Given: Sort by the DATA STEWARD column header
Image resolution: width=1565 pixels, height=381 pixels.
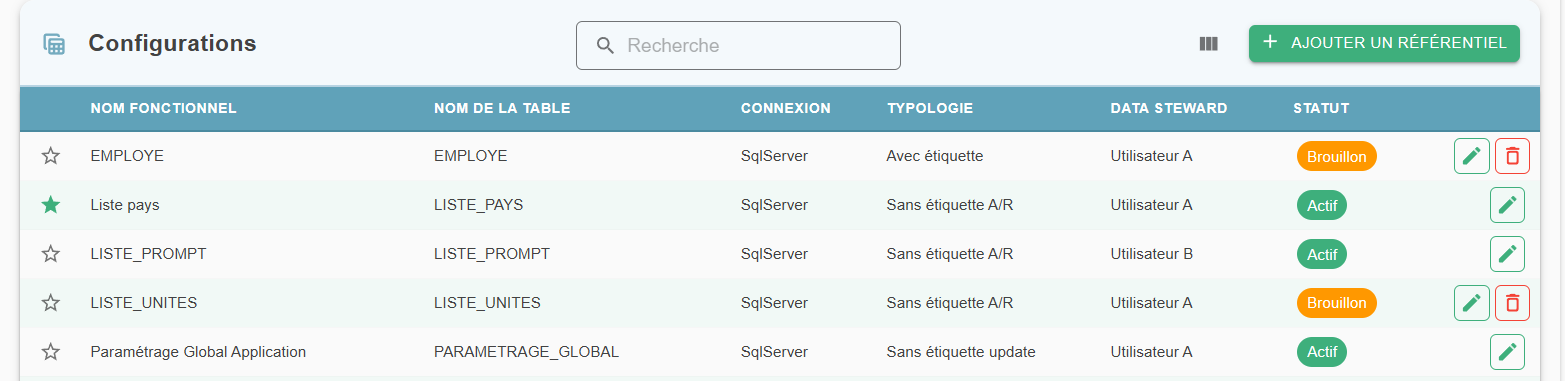Looking at the screenshot, I should 1169,108.
